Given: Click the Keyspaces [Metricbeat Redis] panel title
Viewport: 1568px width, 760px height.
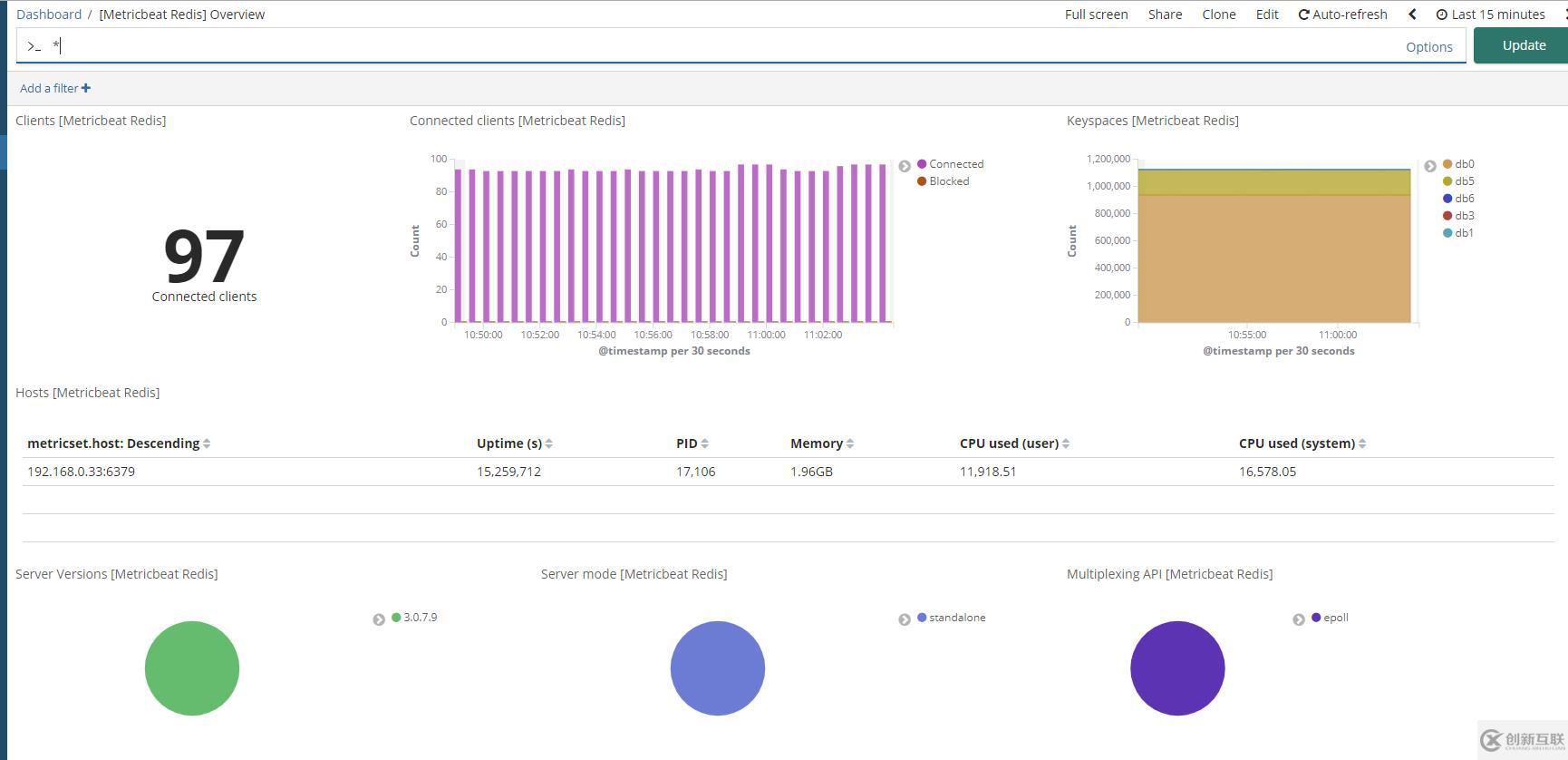Looking at the screenshot, I should click(1152, 121).
